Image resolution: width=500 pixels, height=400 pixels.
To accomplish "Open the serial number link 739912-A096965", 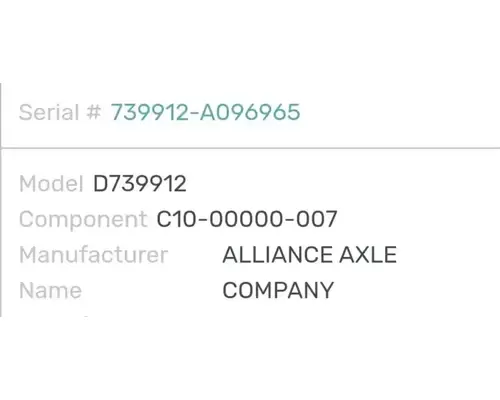I will 205,112.
